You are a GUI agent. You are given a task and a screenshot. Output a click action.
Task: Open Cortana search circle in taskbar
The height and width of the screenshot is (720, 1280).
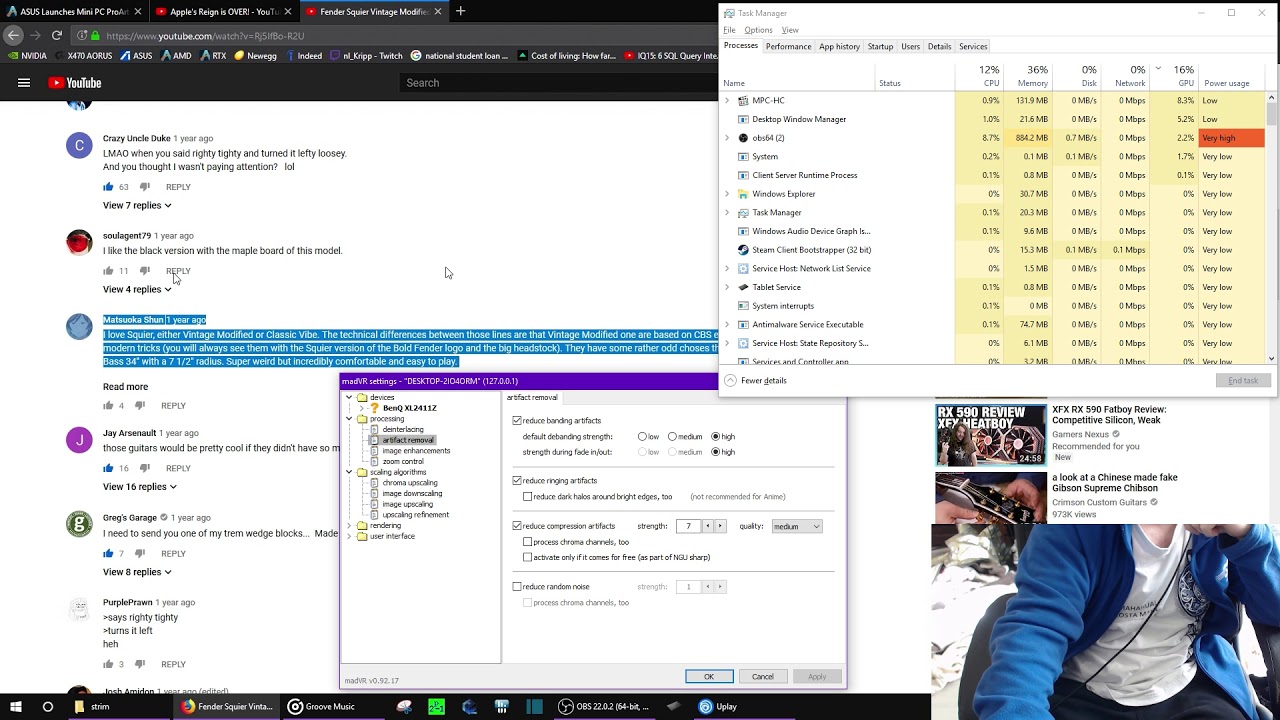[x=47, y=706]
